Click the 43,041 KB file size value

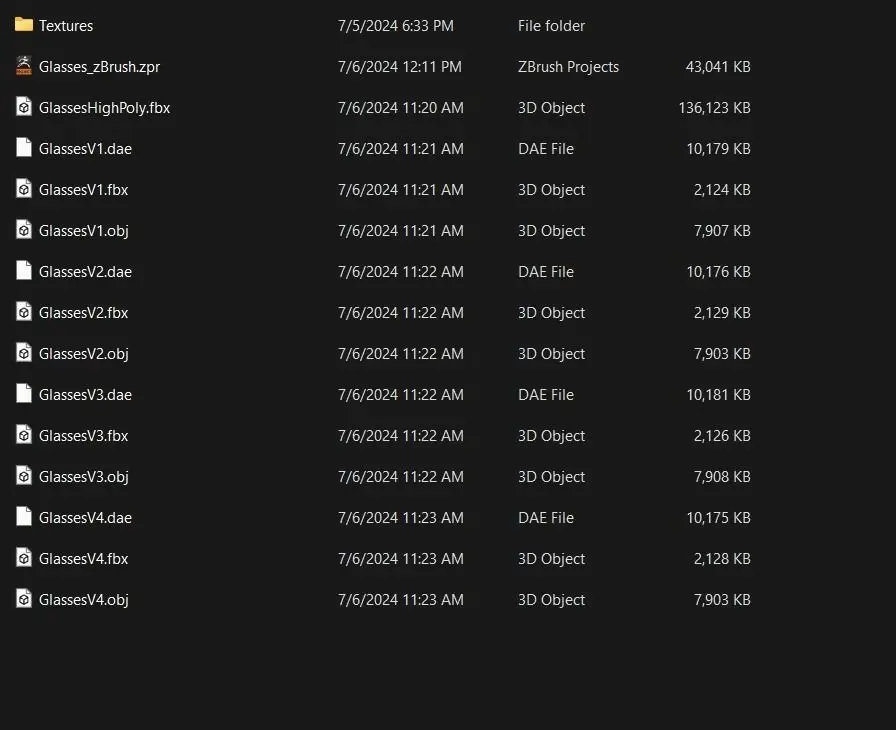point(718,66)
